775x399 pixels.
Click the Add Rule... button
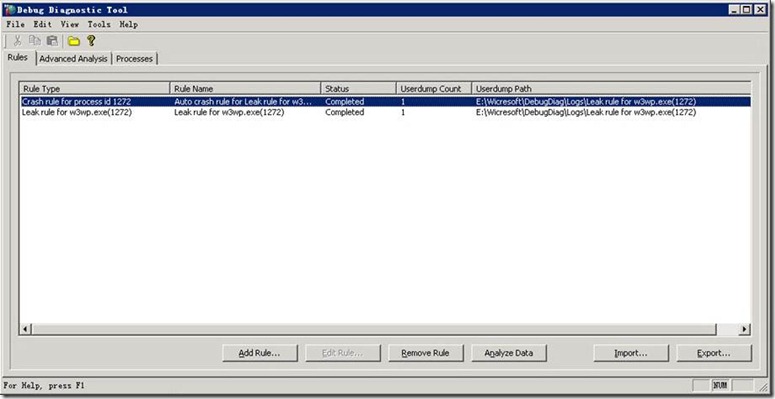[x=260, y=353]
